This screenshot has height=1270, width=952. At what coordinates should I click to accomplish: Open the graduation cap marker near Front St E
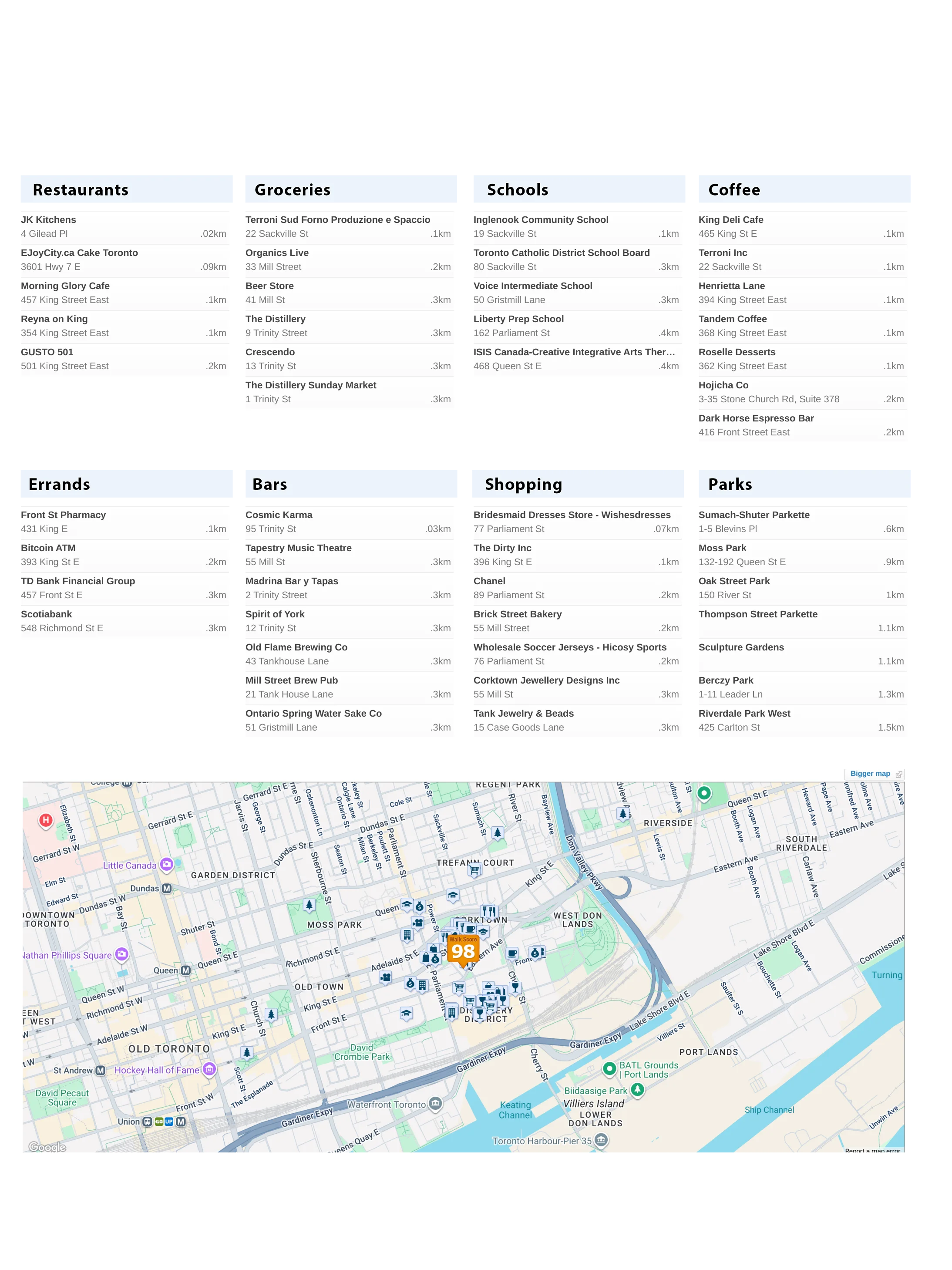[x=407, y=1014]
